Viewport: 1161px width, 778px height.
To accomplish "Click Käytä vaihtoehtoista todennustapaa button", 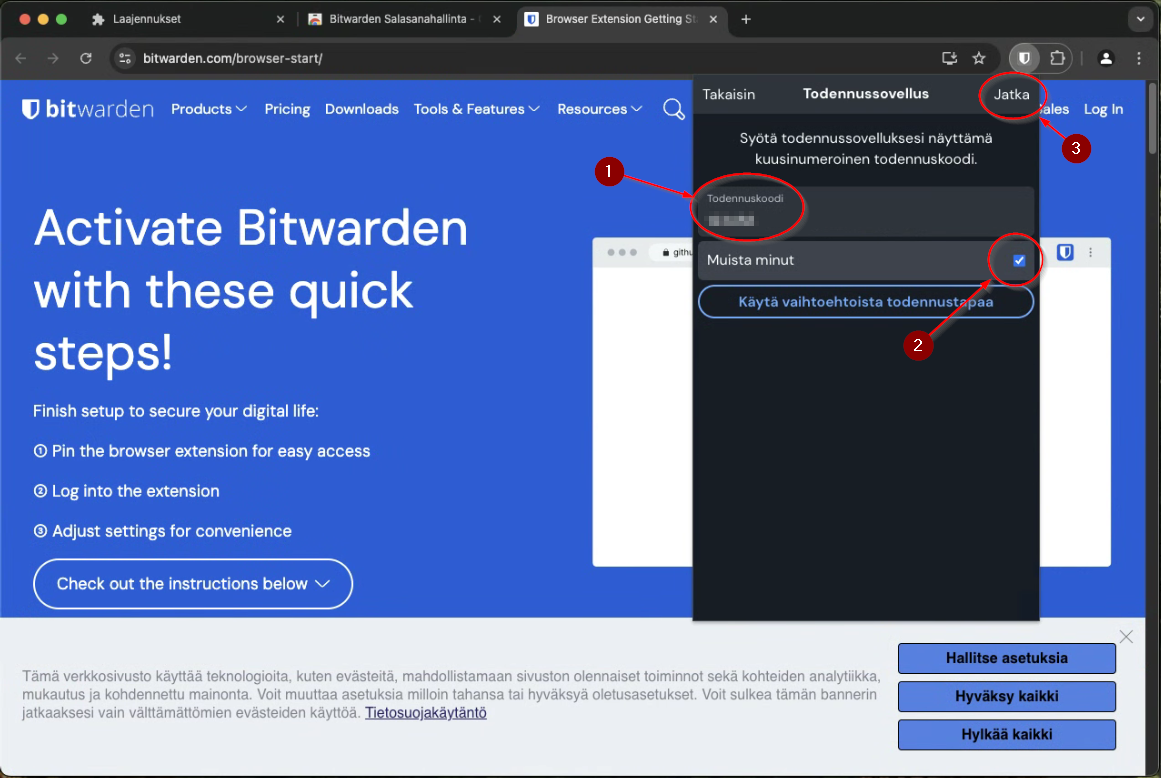I will click(x=866, y=302).
